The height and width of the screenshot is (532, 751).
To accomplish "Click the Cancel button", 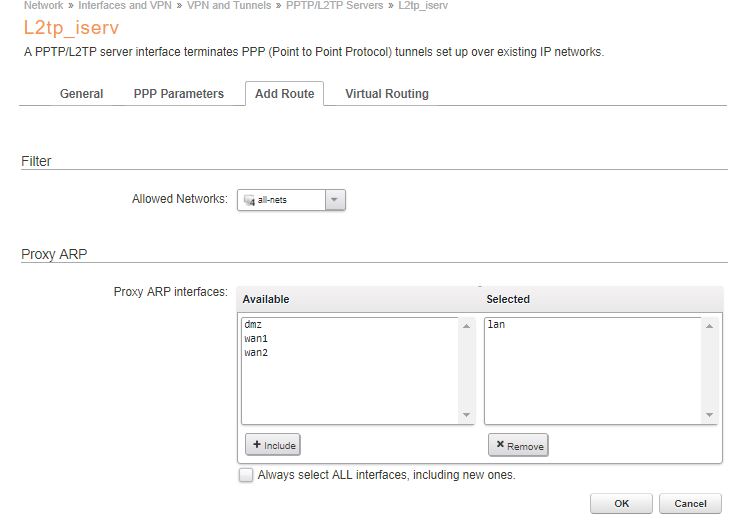I will coord(690,503).
